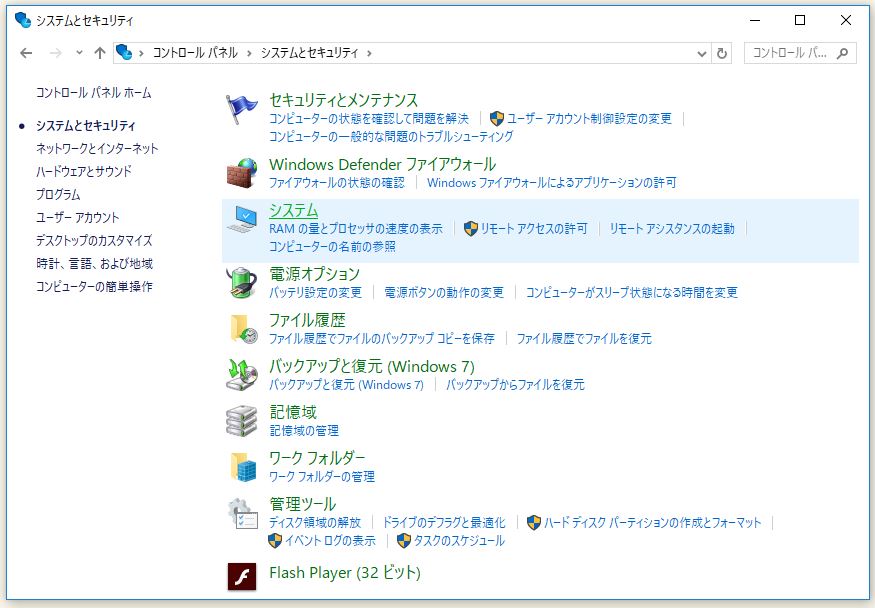This screenshot has width=875, height=608.
Task: Open ユーザー アカウント in sidebar
Action: point(78,218)
